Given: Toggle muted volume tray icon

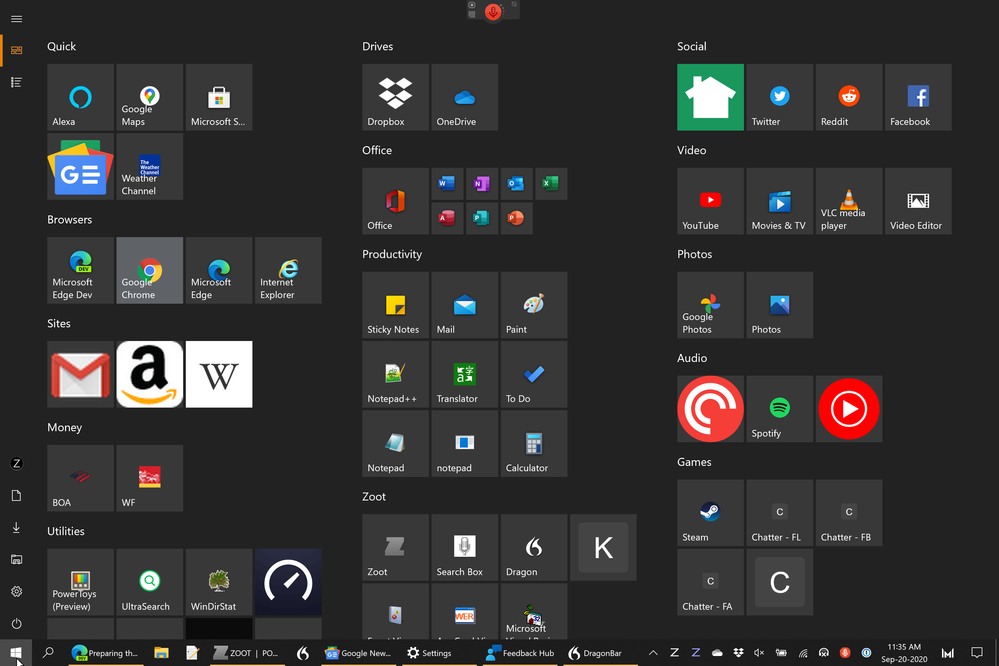Looking at the screenshot, I should pyautogui.click(x=759, y=653).
